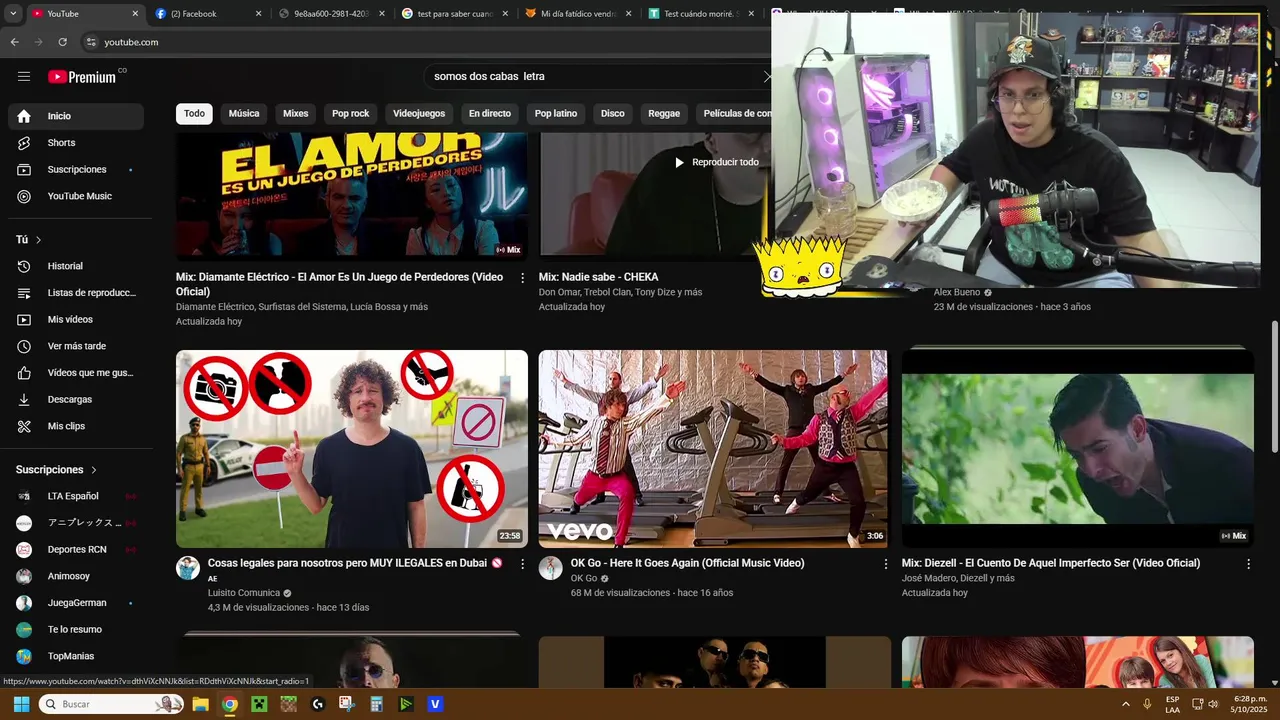Open options for Diezell mix

tap(1247, 564)
